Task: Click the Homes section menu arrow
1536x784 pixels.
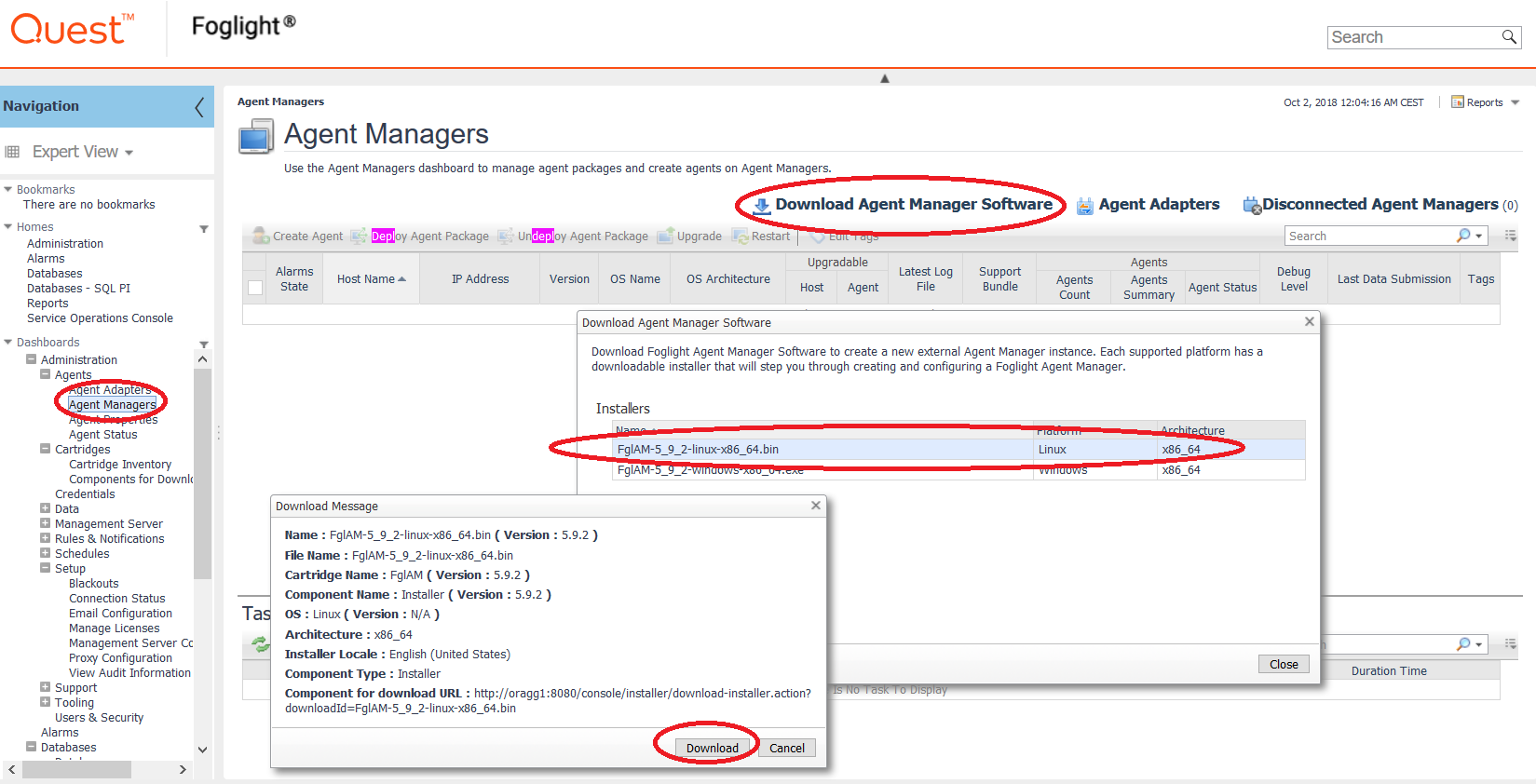Action: pyautogui.click(x=203, y=228)
